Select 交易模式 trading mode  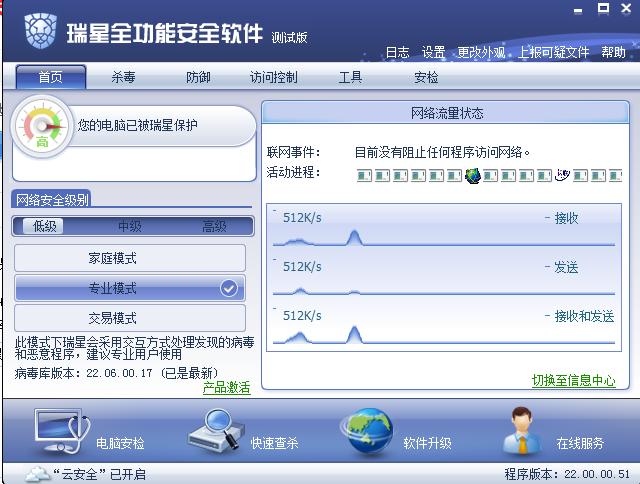[x=130, y=318]
